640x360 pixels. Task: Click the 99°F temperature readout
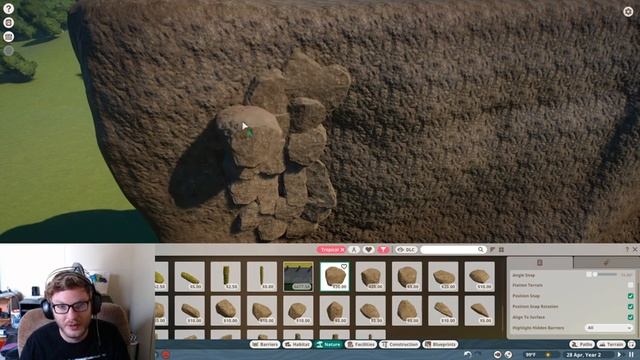tap(531, 355)
